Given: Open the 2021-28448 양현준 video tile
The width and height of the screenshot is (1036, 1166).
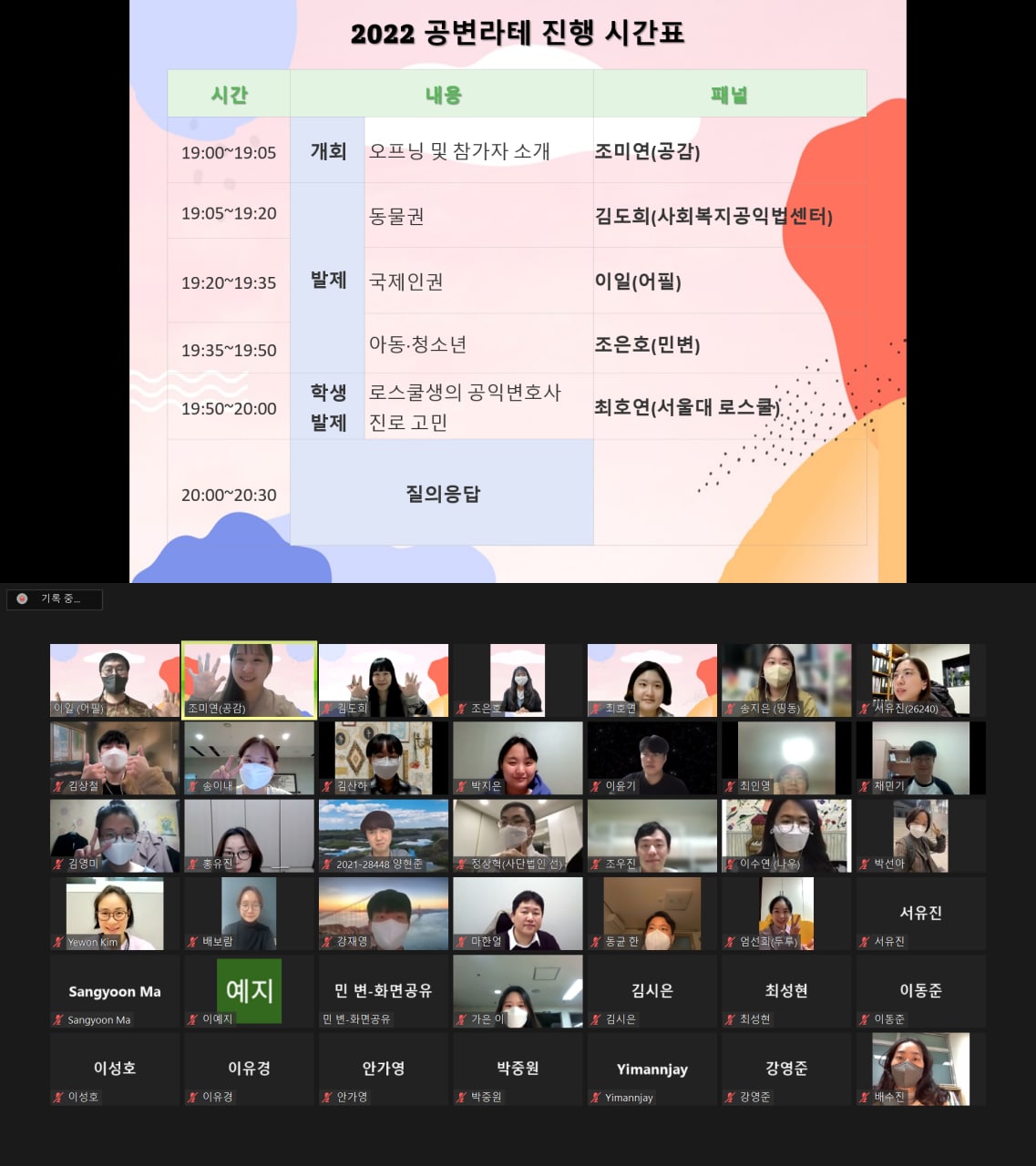Looking at the screenshot, I should [383, 835].
